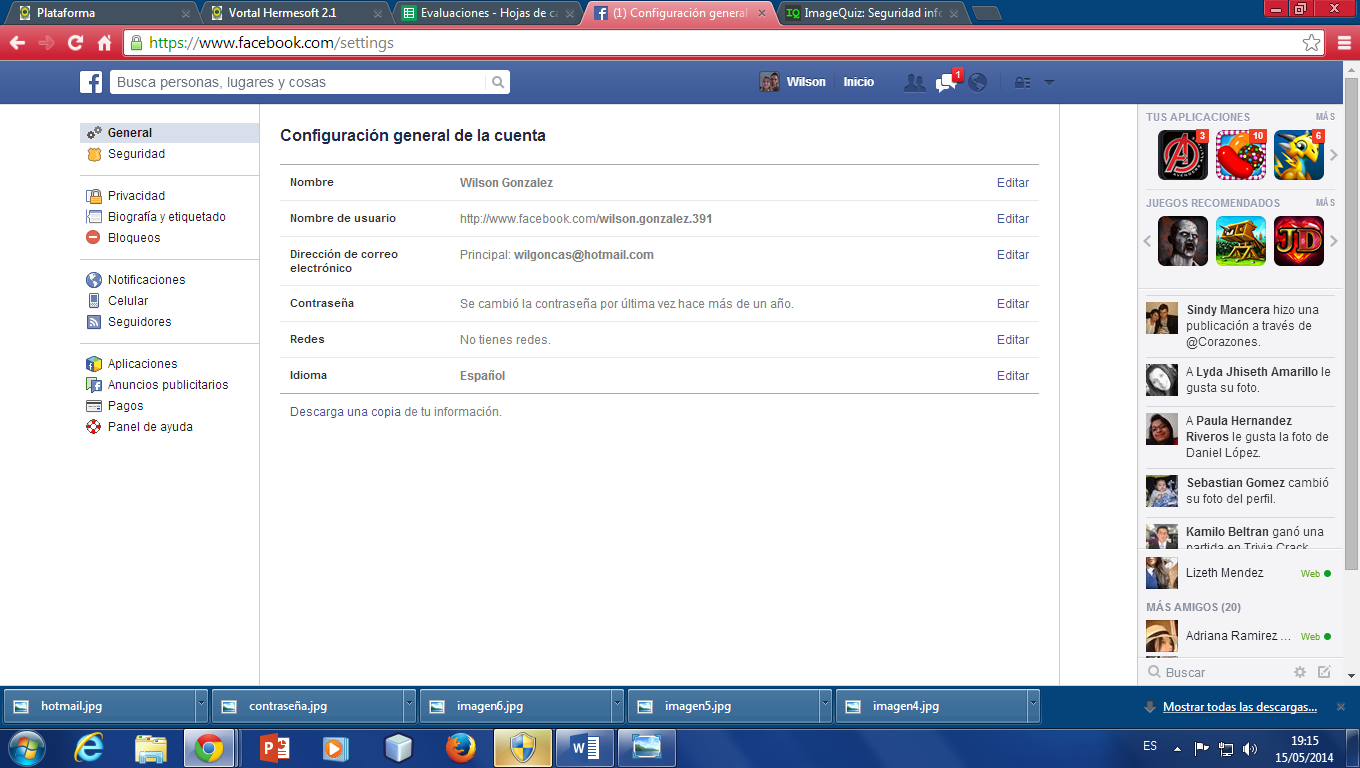Select General in settings sidebar
This screenshot has height=768, width=1360.
point(169,133)
